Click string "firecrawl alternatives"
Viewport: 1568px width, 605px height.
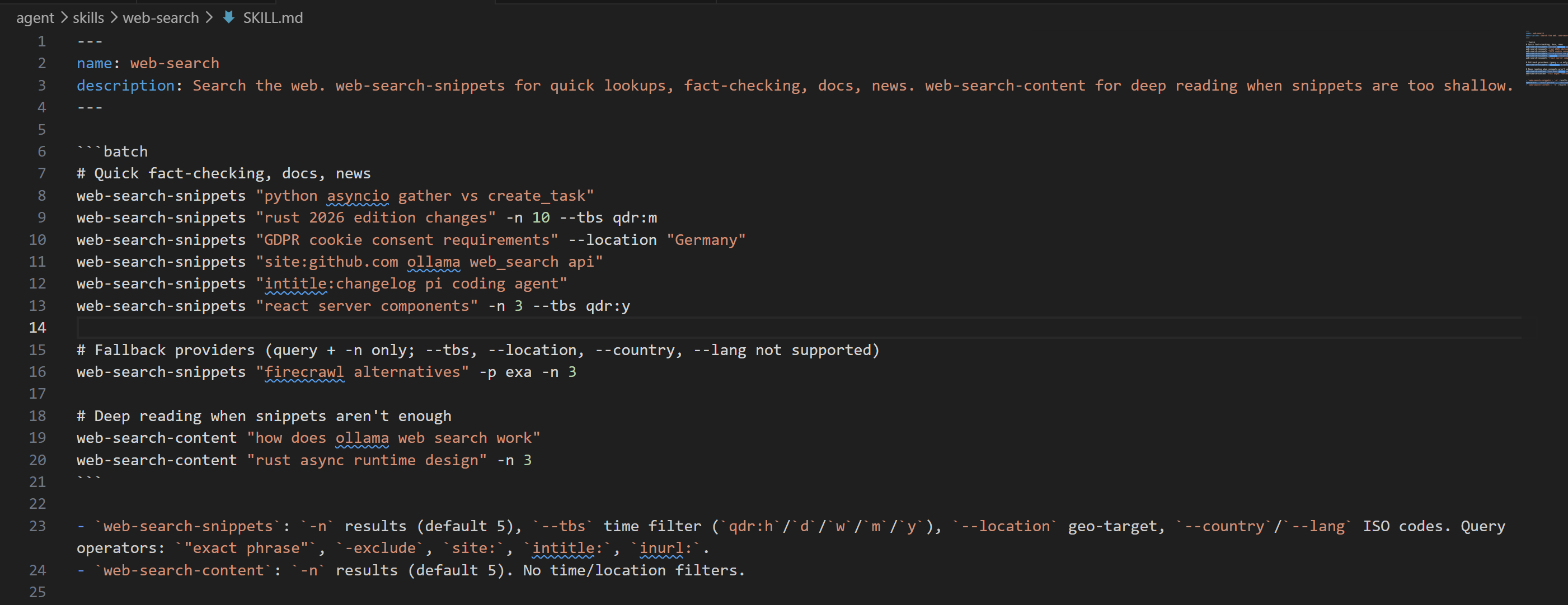click(x=363, y=372)
